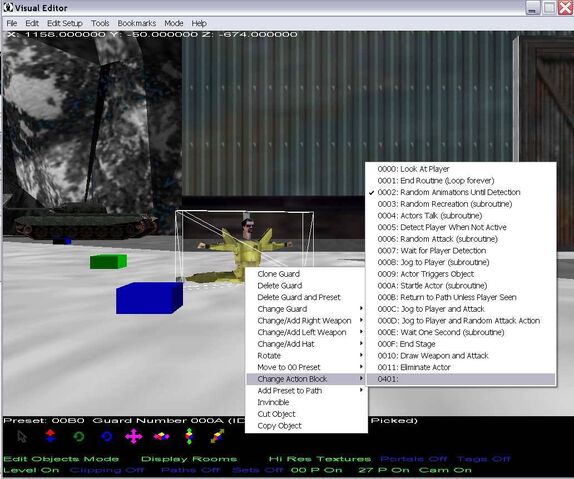Image resolution: width=574 pixels, height=479 pixels.
Task: Choose Clone Guard from context menu
Action: (306, 274)
